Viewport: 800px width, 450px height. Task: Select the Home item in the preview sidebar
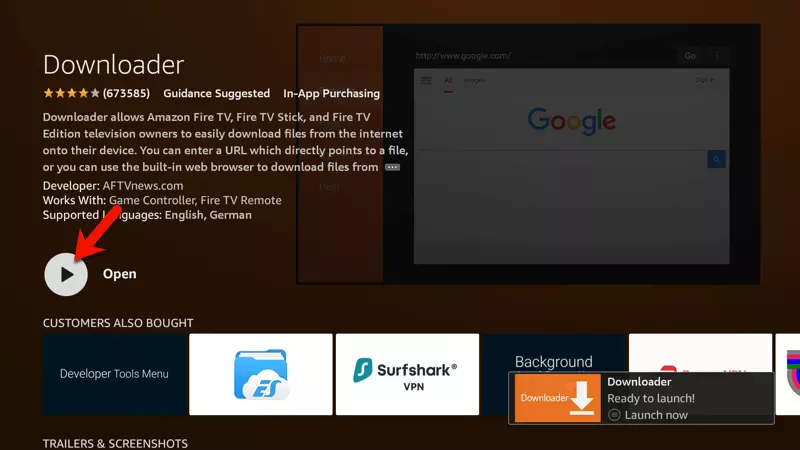tap(332, 59)
